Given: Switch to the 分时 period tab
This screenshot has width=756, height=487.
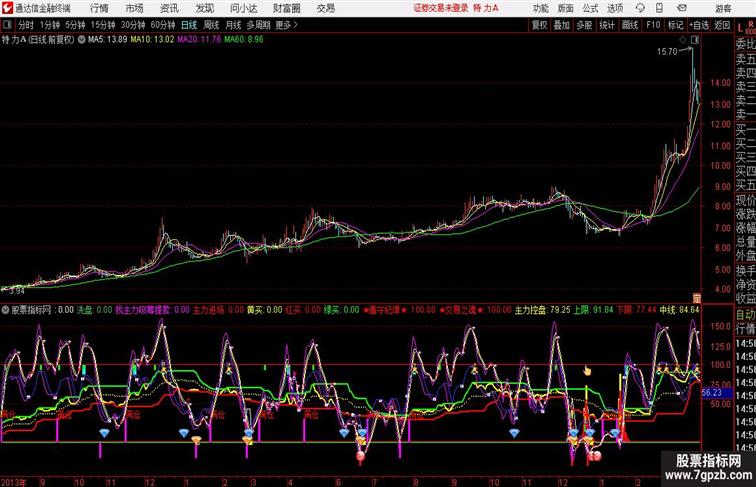Looking at the screenshot, I should (x=26, y=25).
